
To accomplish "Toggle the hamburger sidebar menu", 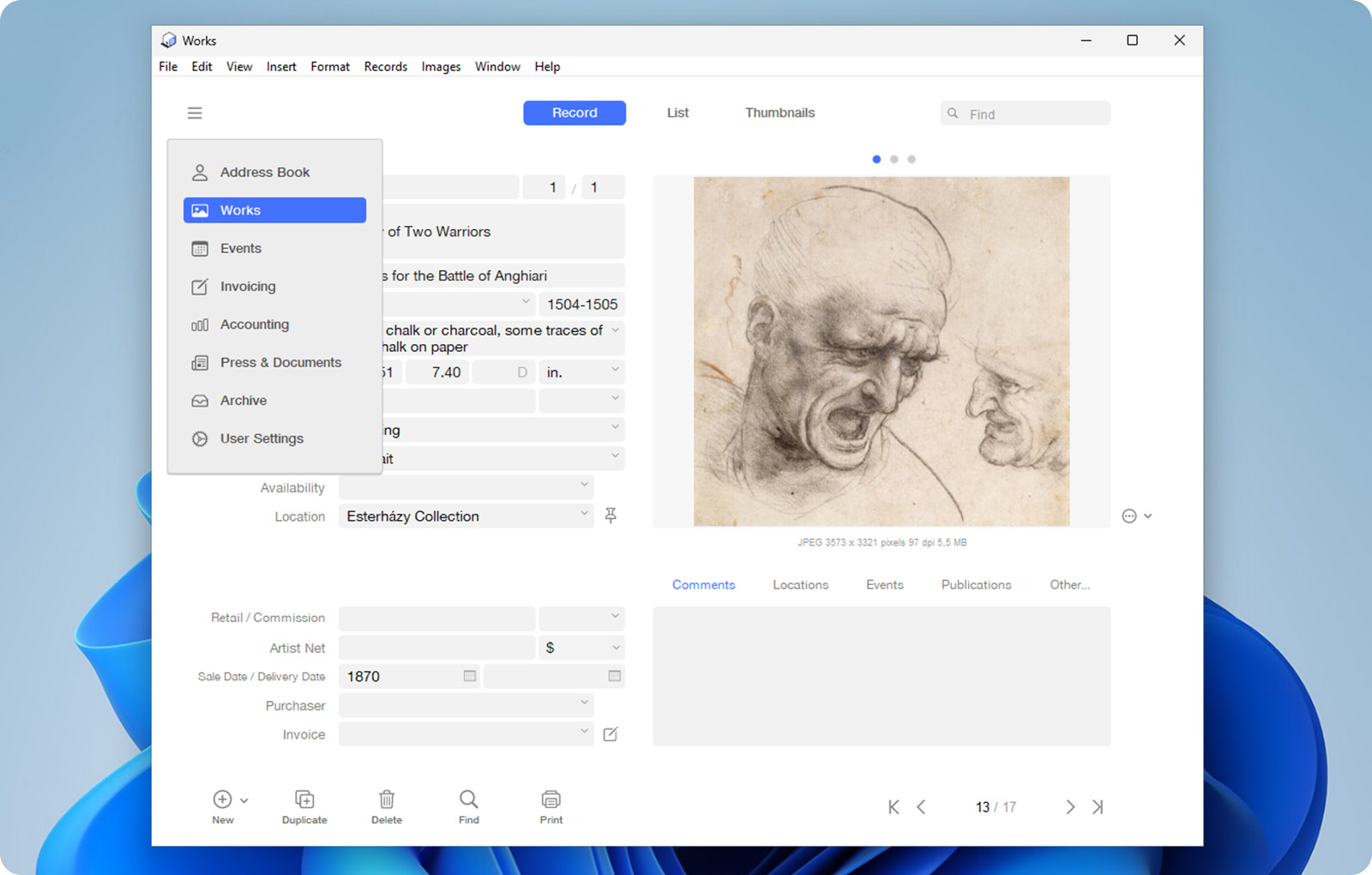I will [x=195, y=113].
